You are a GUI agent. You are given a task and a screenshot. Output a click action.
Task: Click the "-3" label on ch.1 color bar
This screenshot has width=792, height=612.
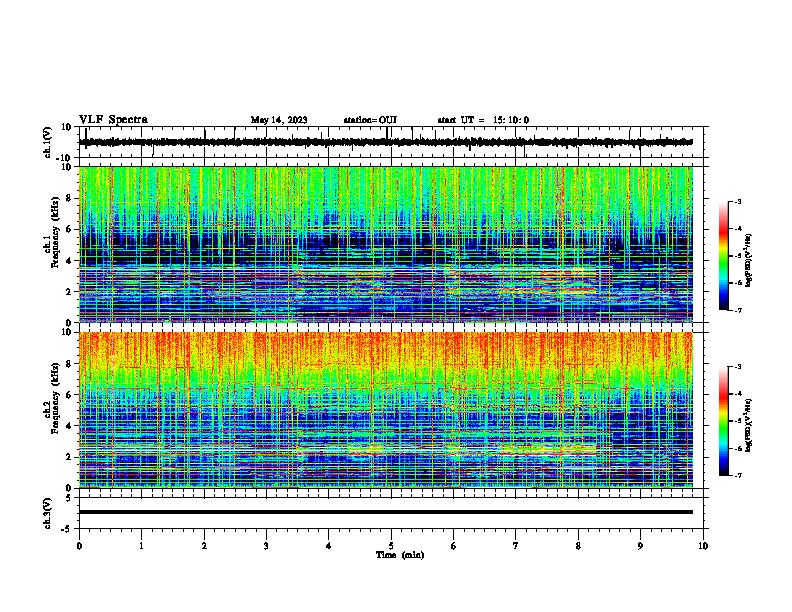click(x=737, y=201)
